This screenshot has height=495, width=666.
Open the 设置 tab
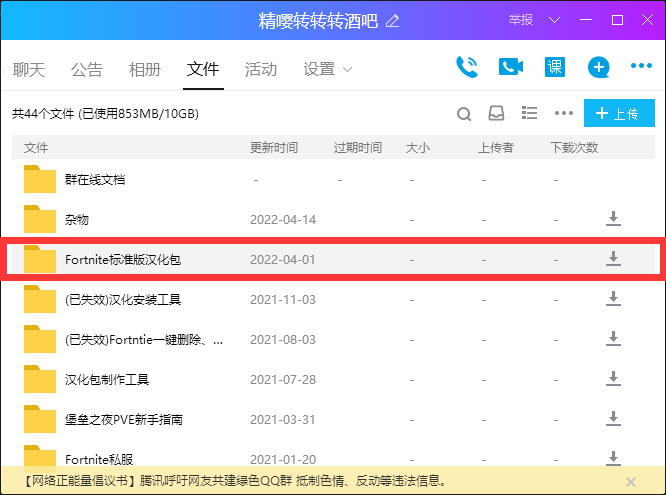319,69
